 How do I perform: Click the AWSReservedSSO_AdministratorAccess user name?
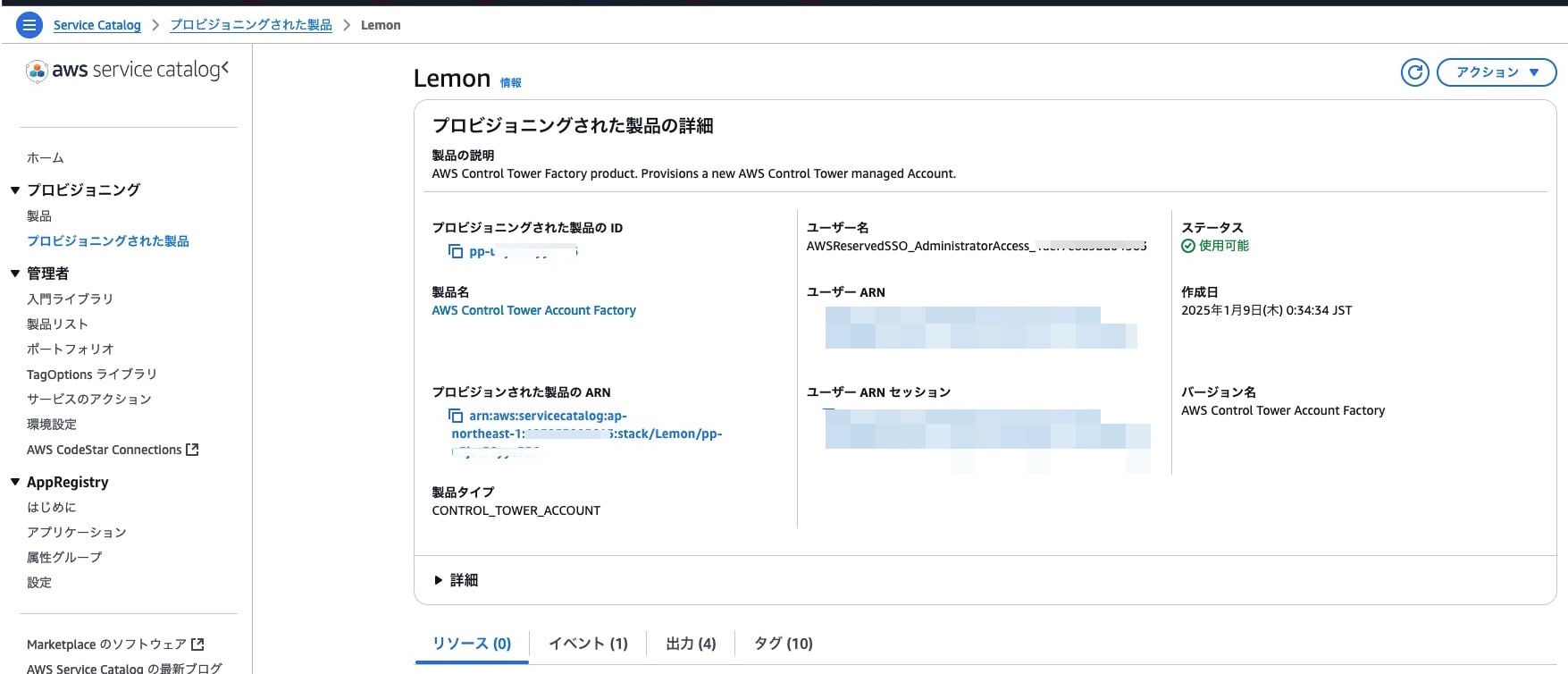click(977, 246)
